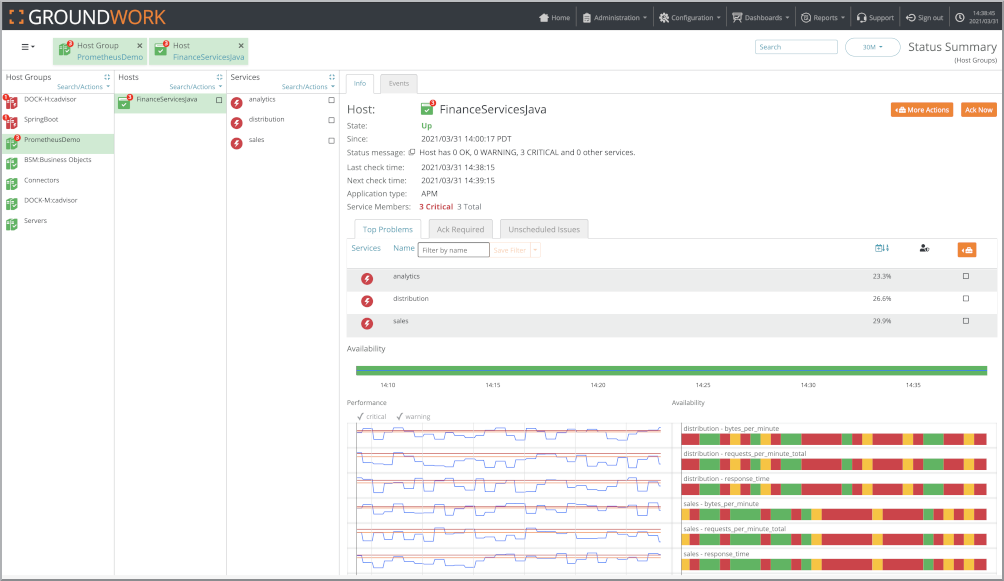Open the hamburger menu icon

[28, 47]
